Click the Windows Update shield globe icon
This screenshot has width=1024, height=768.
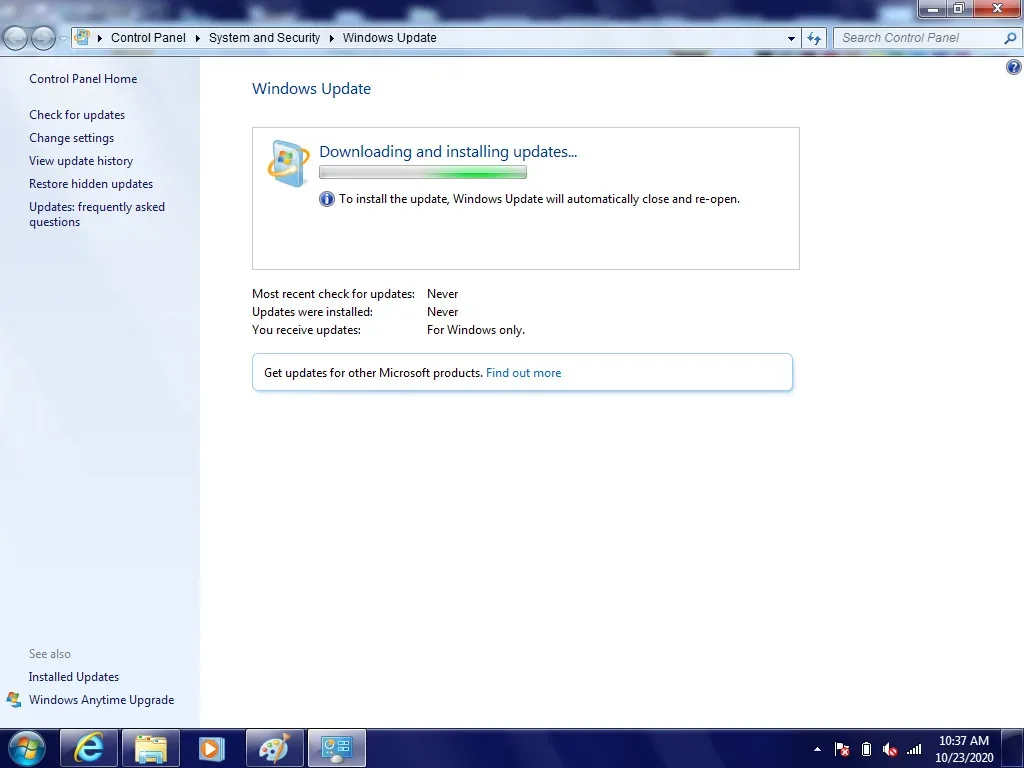point(288,163)
